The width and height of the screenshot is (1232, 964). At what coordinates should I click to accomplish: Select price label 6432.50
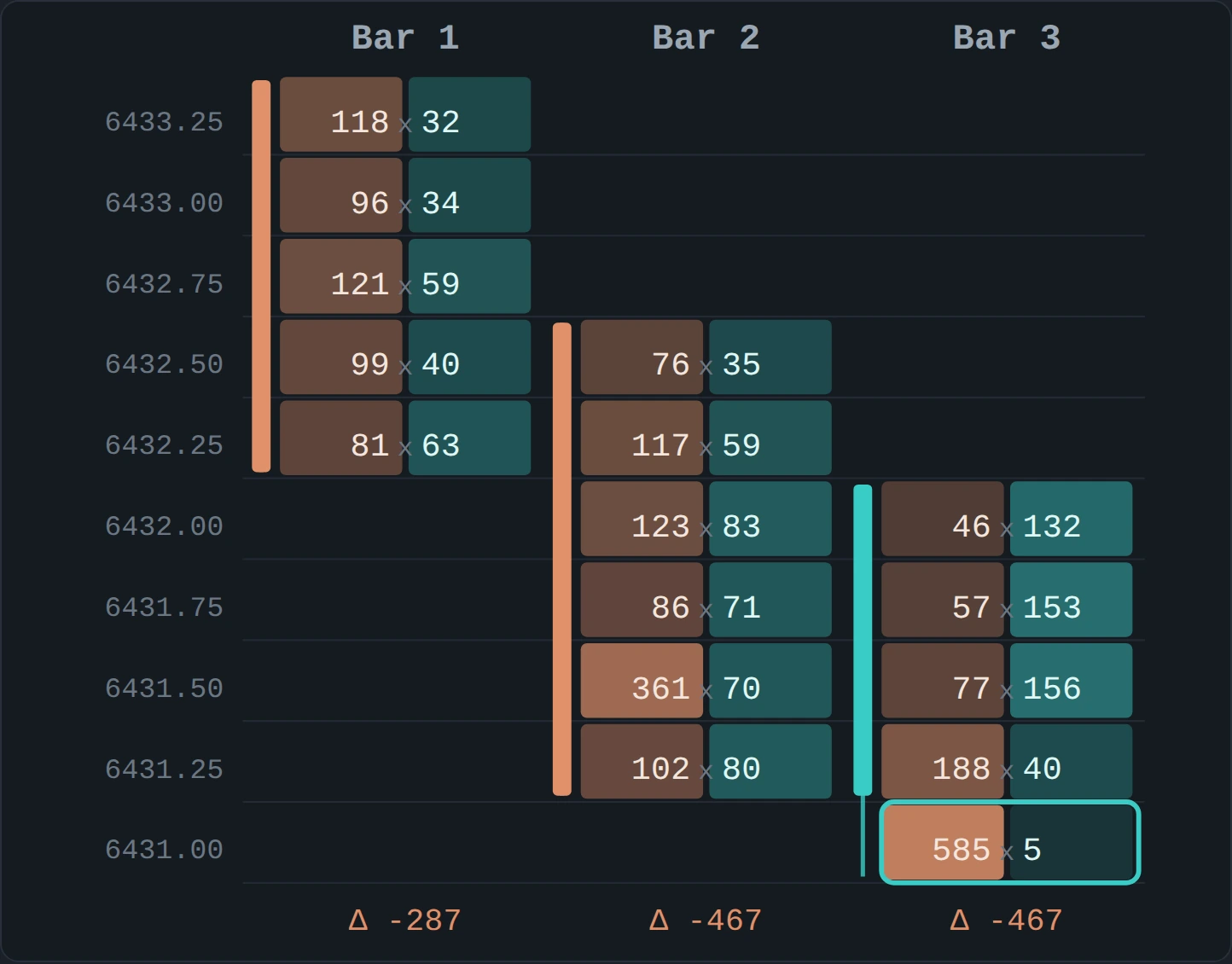164,364
